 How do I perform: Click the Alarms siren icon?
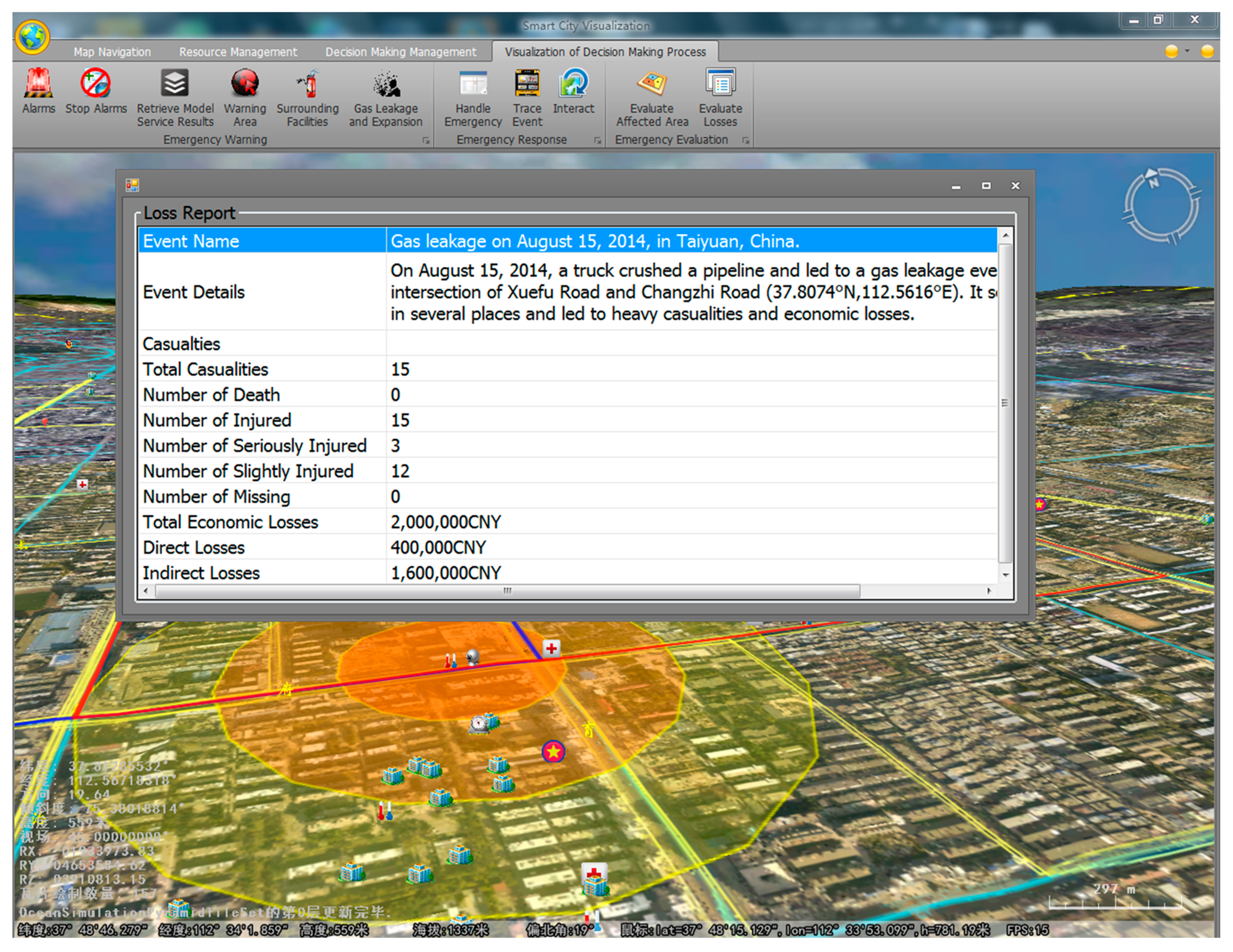click(38, 83)
